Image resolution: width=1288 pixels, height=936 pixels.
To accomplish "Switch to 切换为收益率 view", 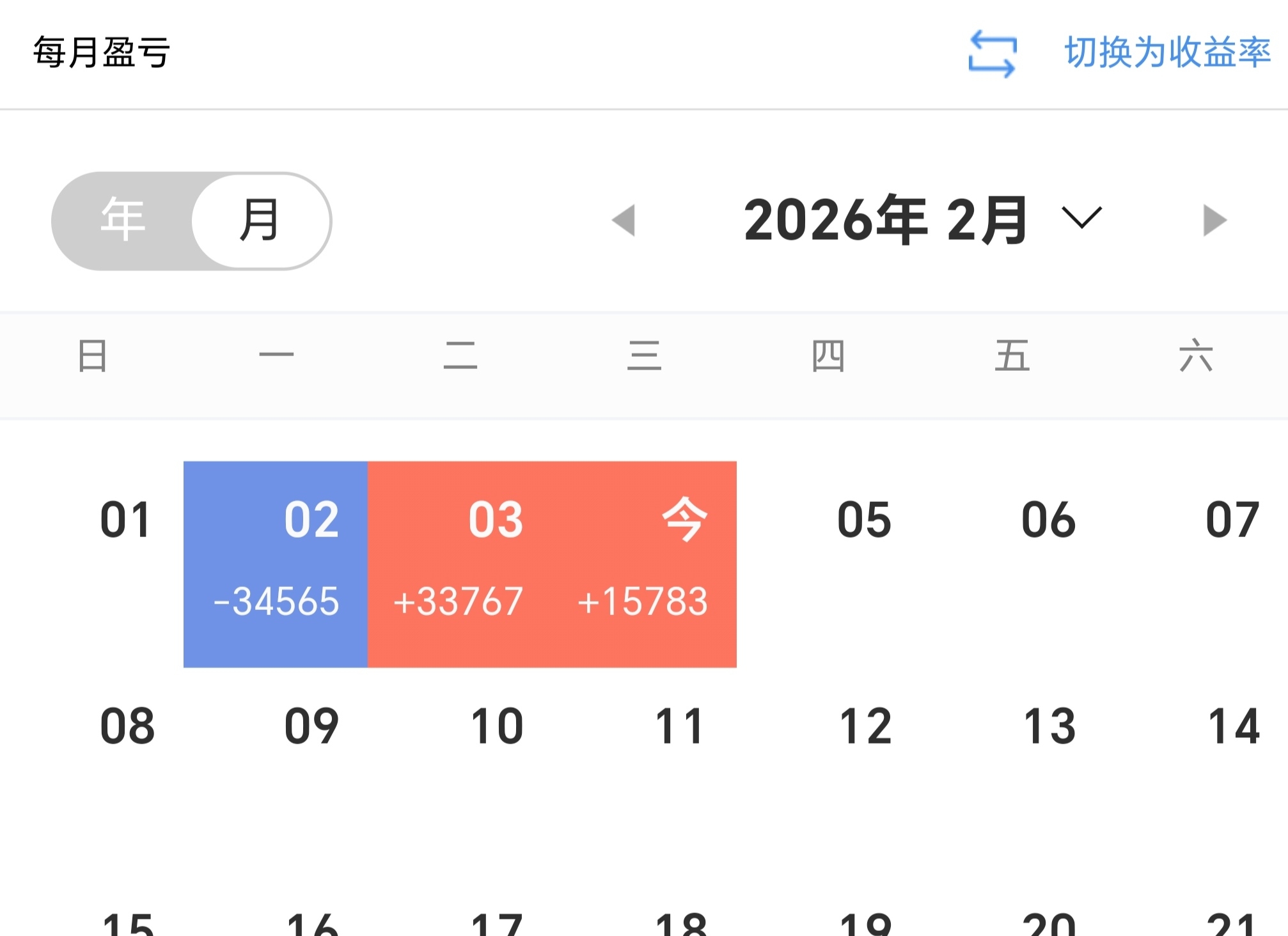I will click(x=1167, y=52).
